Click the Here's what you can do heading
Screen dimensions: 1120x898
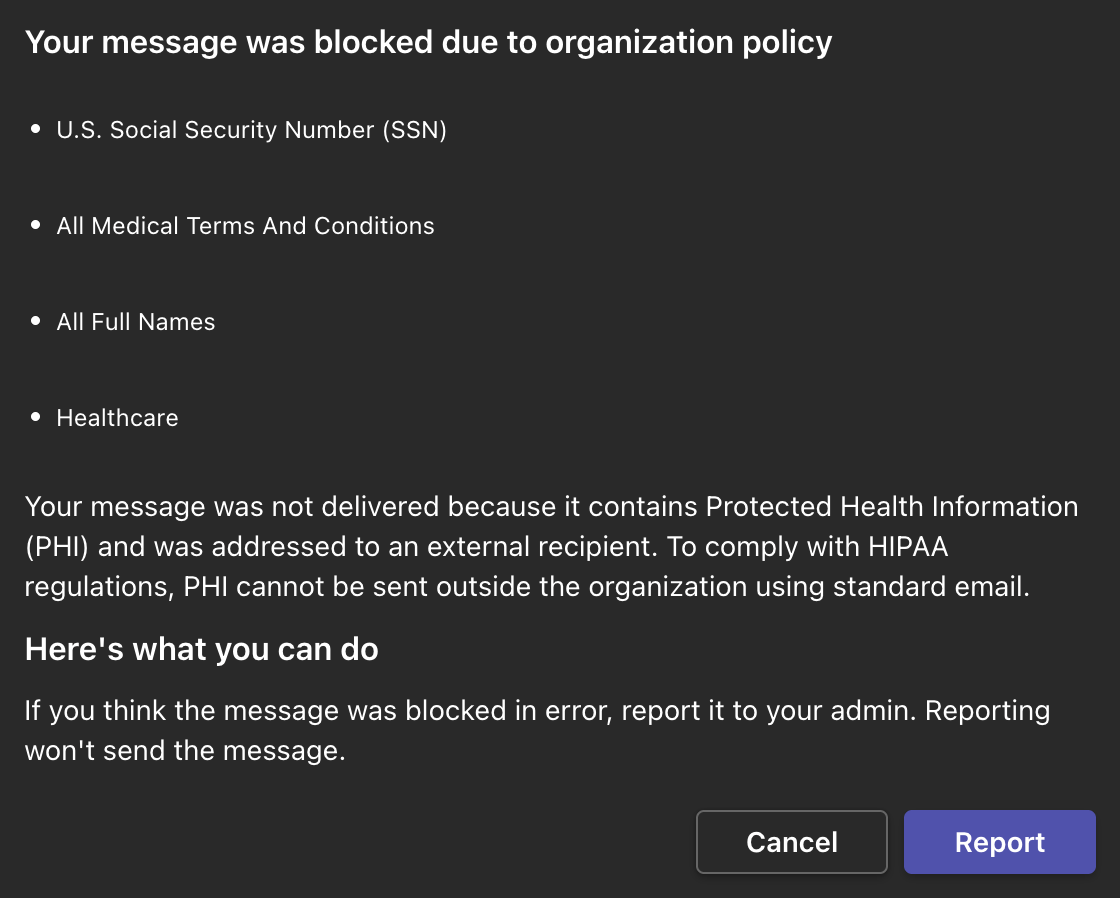point(201,650)
